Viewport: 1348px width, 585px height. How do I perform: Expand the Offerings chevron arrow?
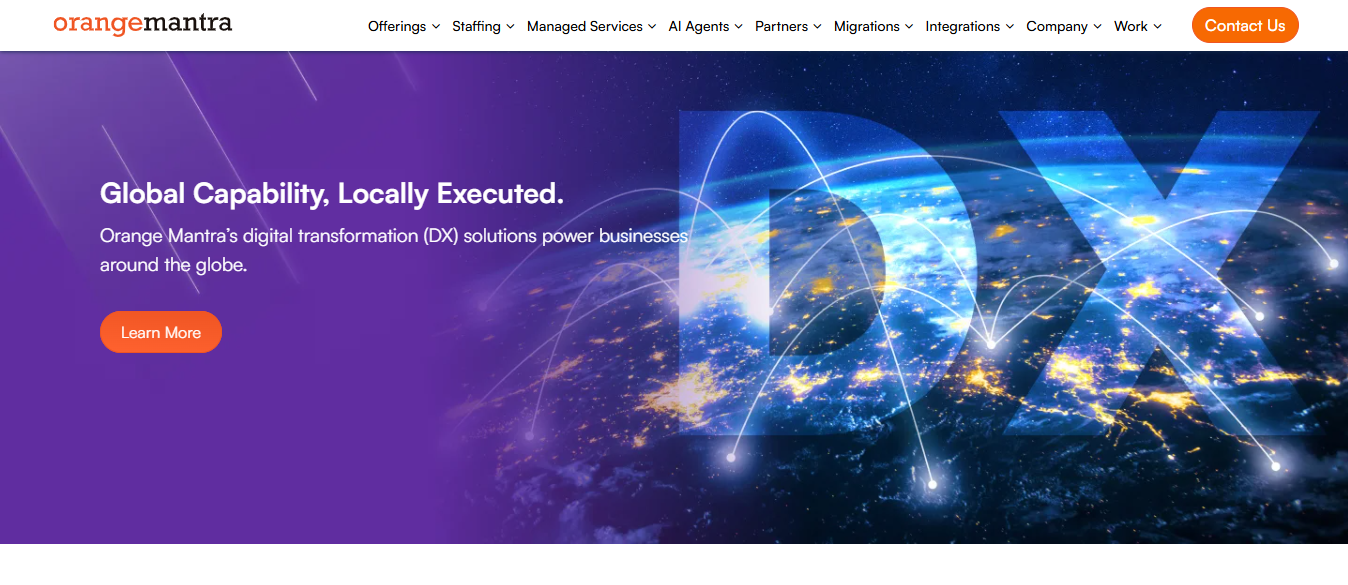click(436, 27)
